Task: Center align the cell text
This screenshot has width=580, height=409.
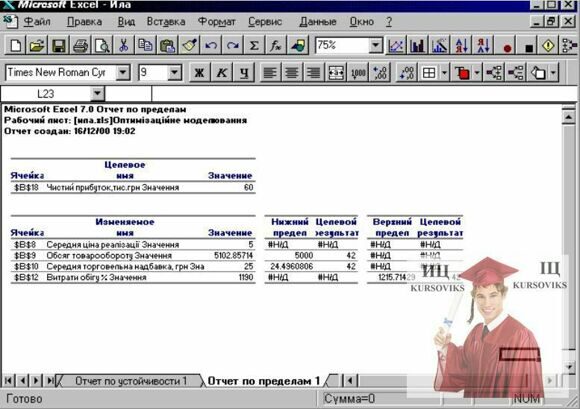Action: coord(291,72)
